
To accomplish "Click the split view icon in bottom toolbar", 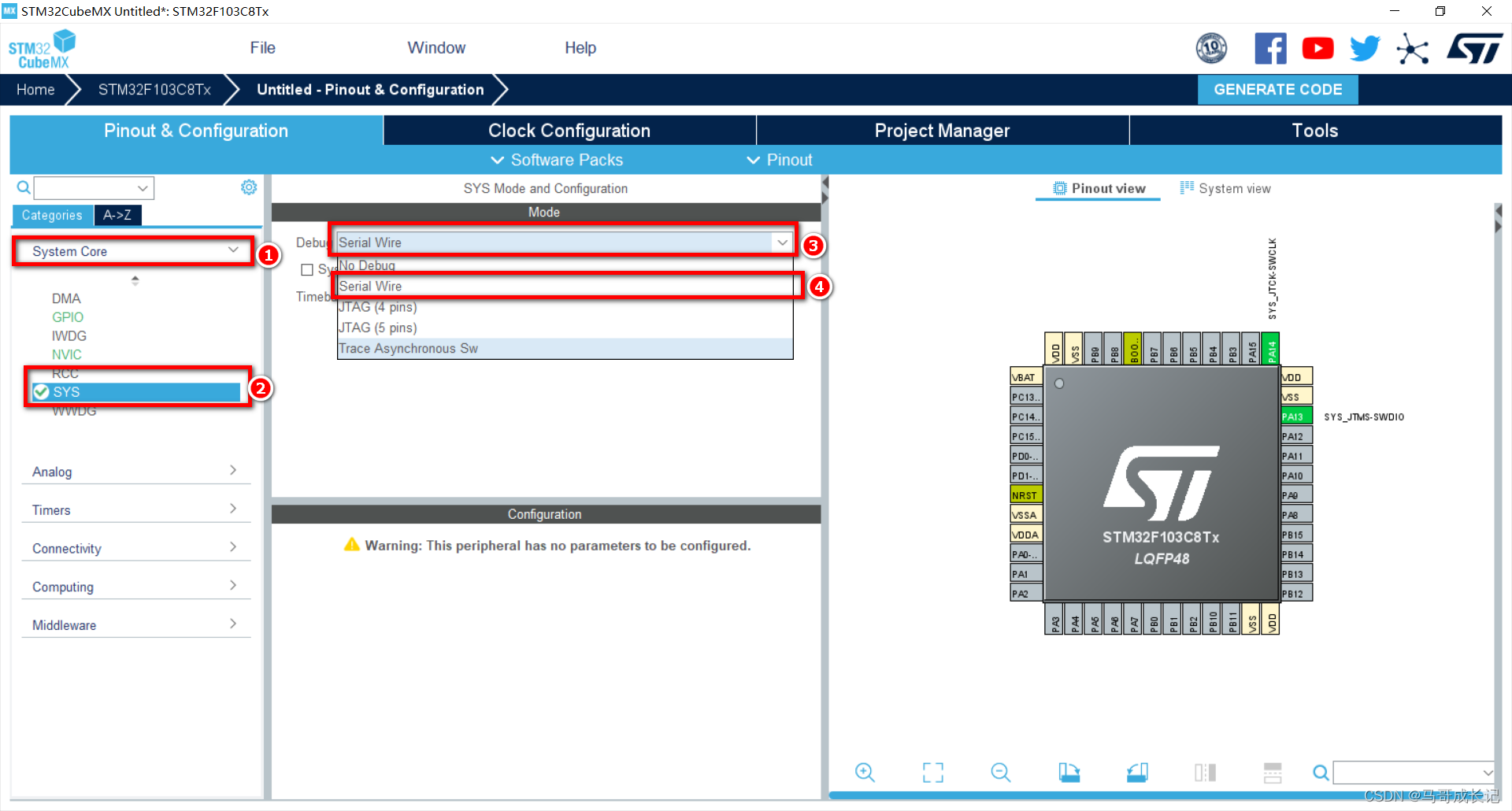I will [1205, 772].
